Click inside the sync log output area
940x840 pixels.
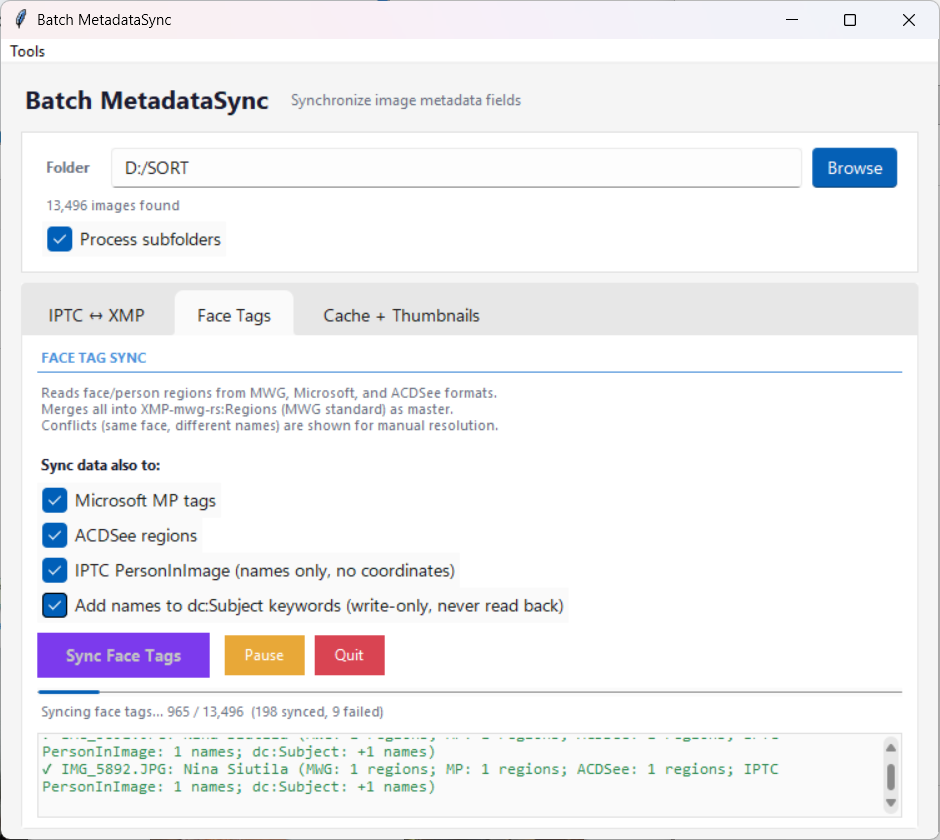coord(450,775)
